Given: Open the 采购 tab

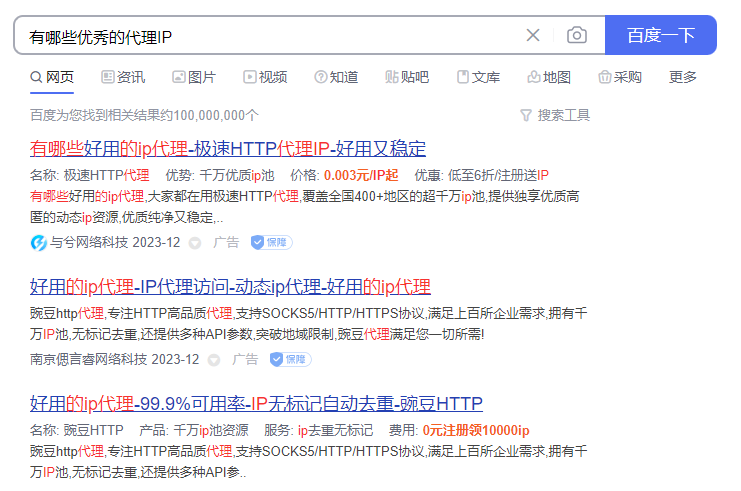Looking at the screenshot, I should point(620,77).
